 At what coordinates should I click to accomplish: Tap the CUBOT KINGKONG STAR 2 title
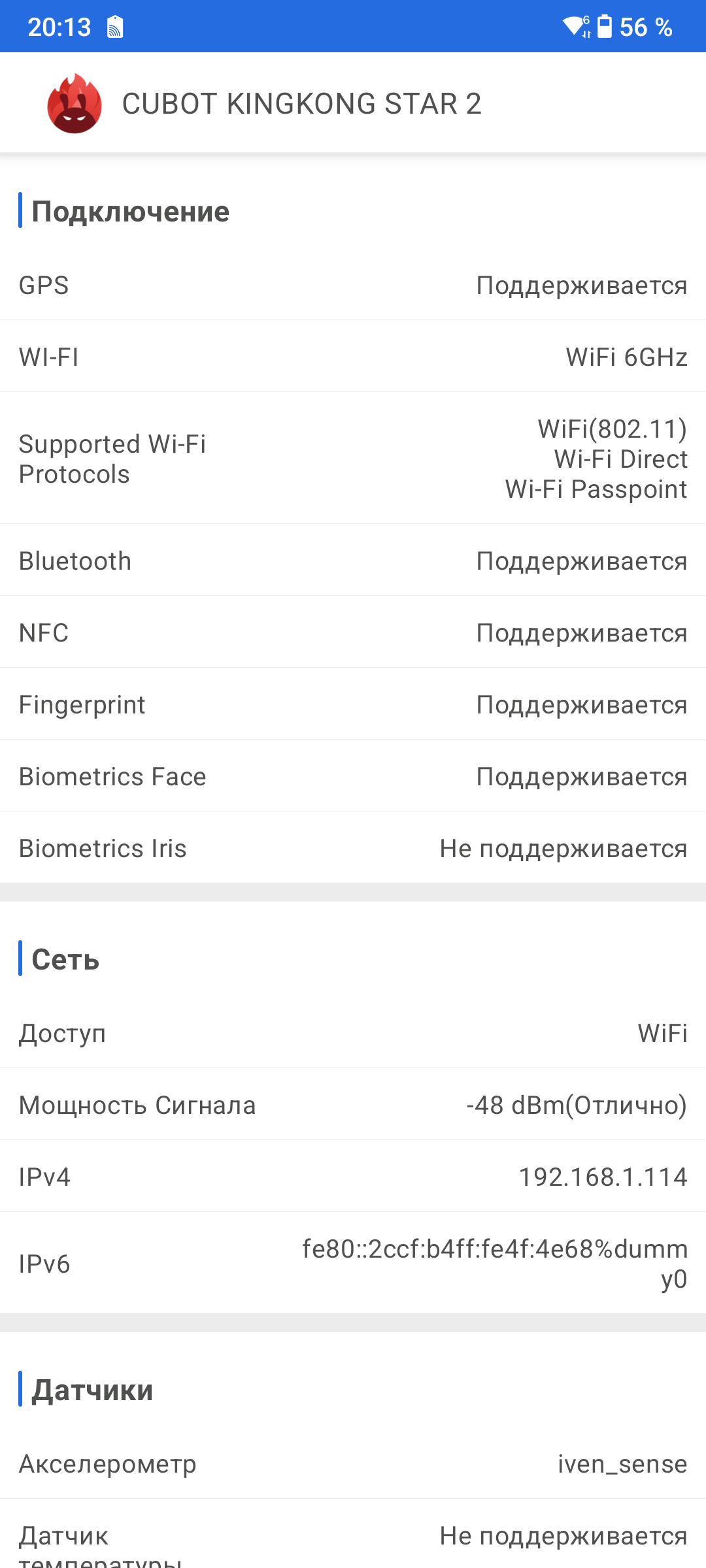click(301, 104)
